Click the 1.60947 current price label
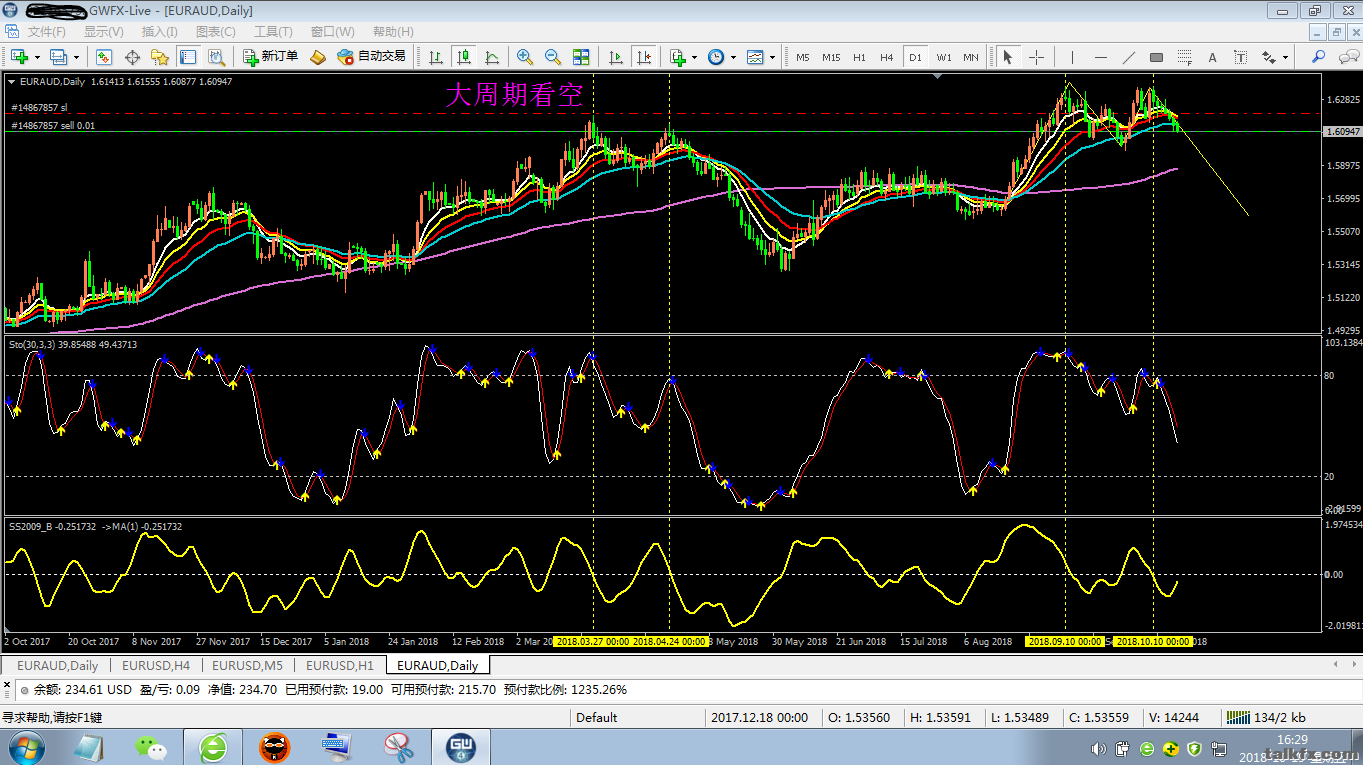 coord(1341,131)
